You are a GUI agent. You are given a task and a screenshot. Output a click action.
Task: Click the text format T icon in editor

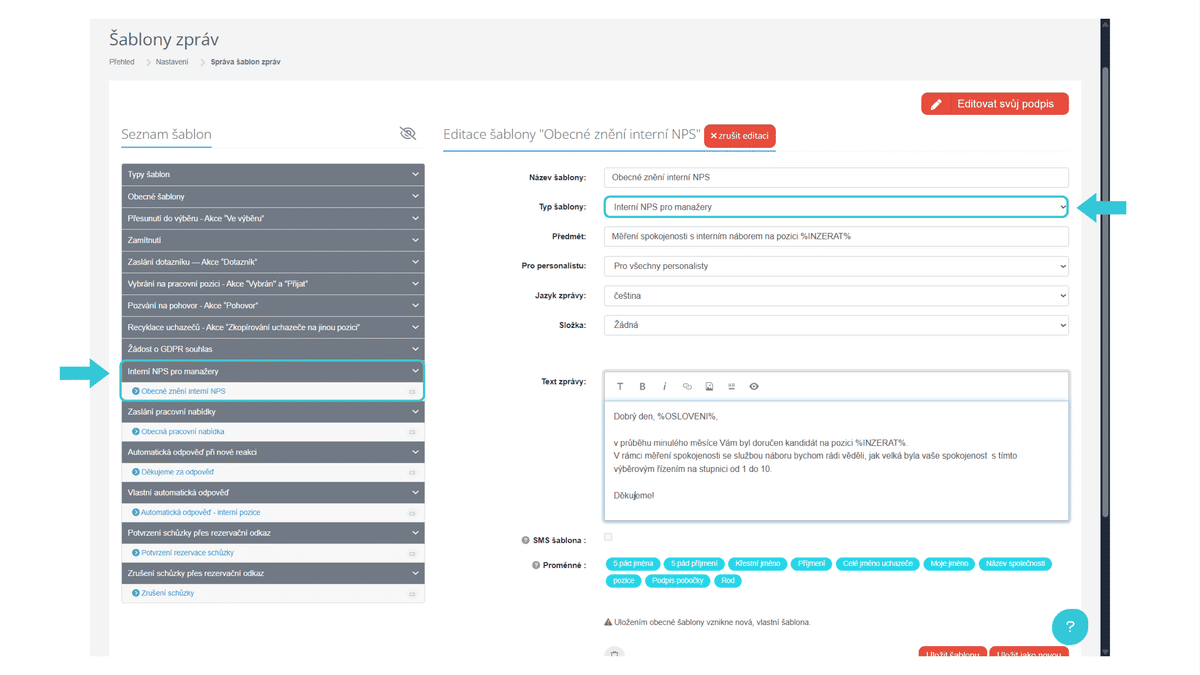[620, 386]
